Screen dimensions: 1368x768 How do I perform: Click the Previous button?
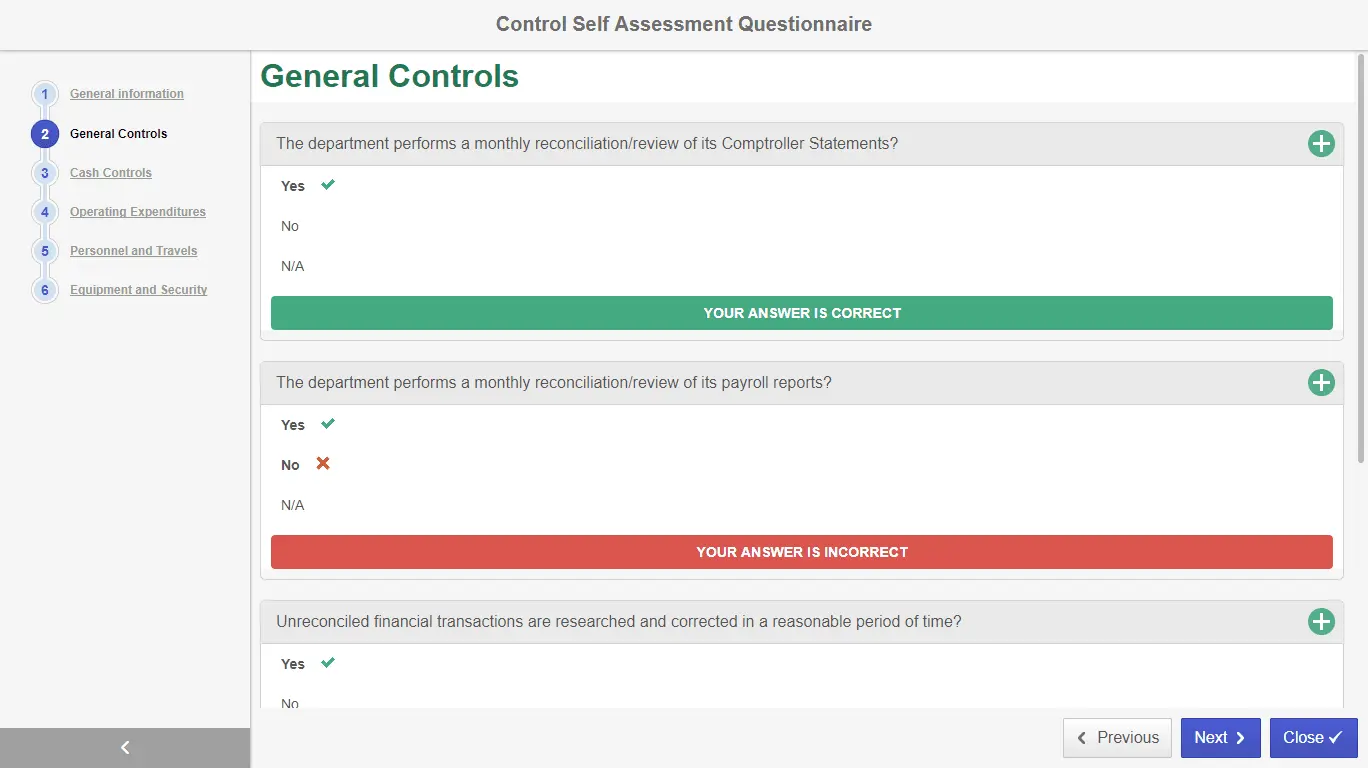1117,738
